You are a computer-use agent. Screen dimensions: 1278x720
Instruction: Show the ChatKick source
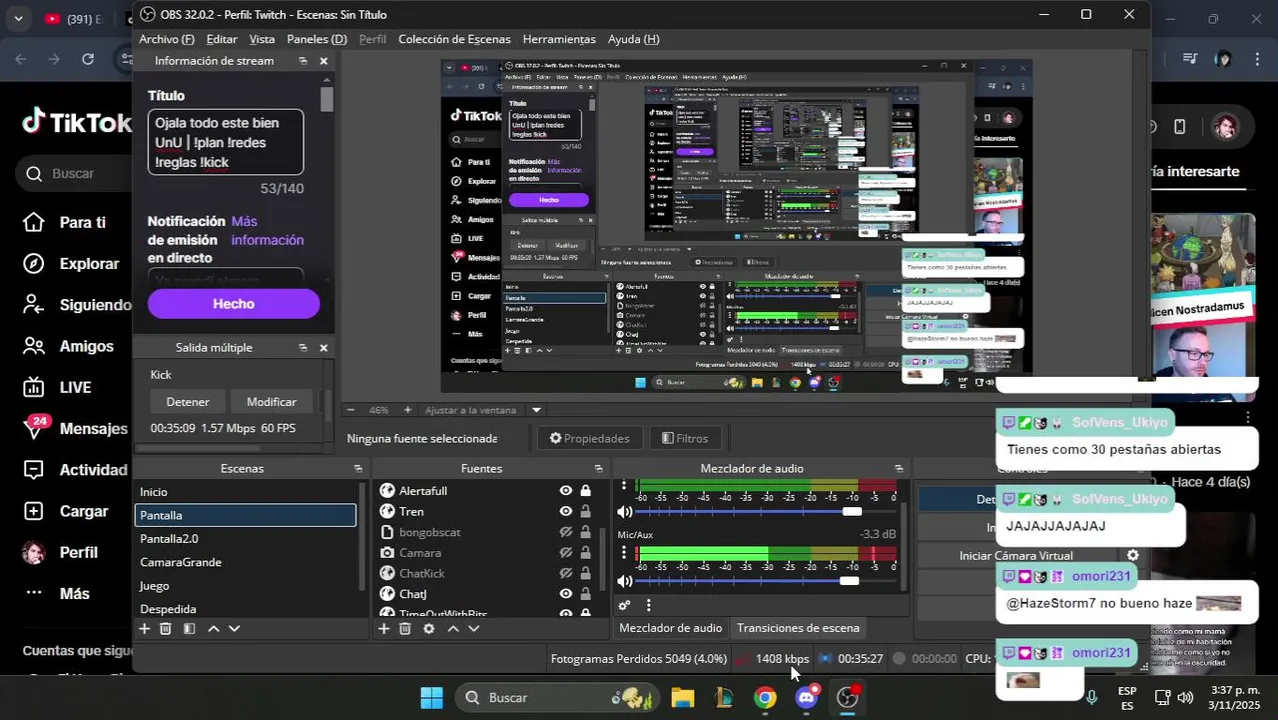pyautogui.click(x=566, y=573)
